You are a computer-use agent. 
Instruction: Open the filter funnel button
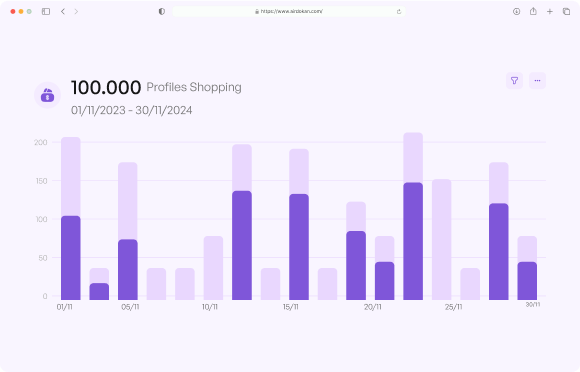[x=514, y=81]
